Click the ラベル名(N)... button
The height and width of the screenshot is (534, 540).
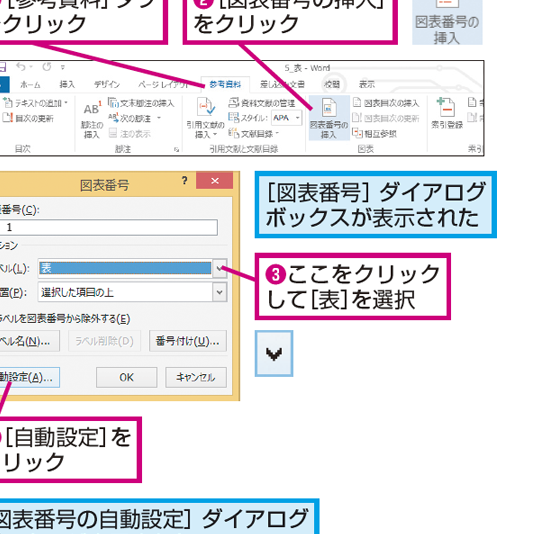pyautogui.click(x=29, y=341)
